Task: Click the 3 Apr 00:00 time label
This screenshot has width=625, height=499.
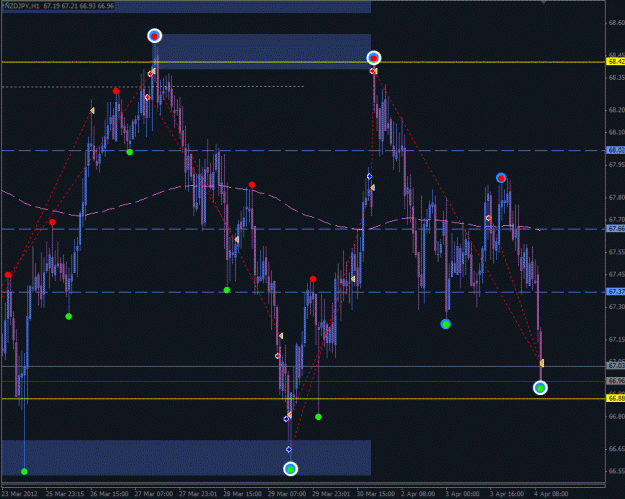Action: [x=462, y=494]
